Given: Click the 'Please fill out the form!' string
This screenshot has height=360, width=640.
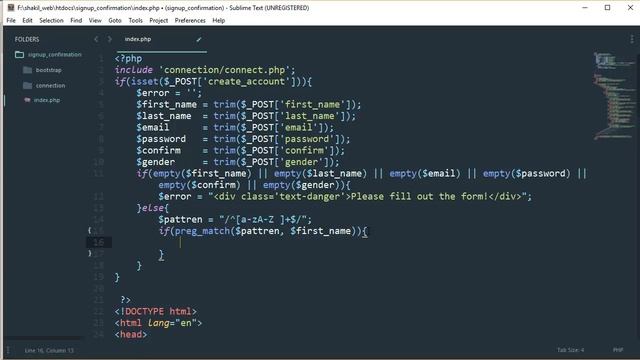Looking at the screenshot, I should [420, 196].
